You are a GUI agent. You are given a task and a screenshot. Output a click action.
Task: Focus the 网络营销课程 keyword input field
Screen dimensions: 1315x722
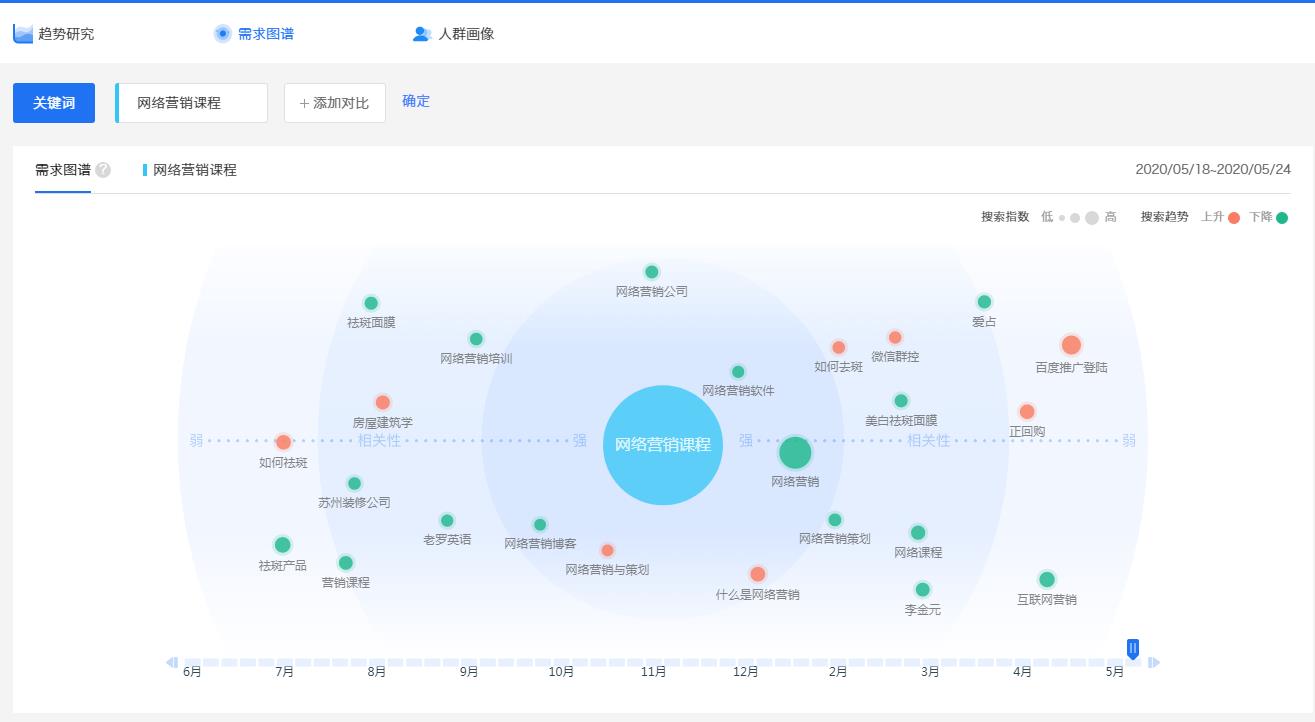click(193, 103)
